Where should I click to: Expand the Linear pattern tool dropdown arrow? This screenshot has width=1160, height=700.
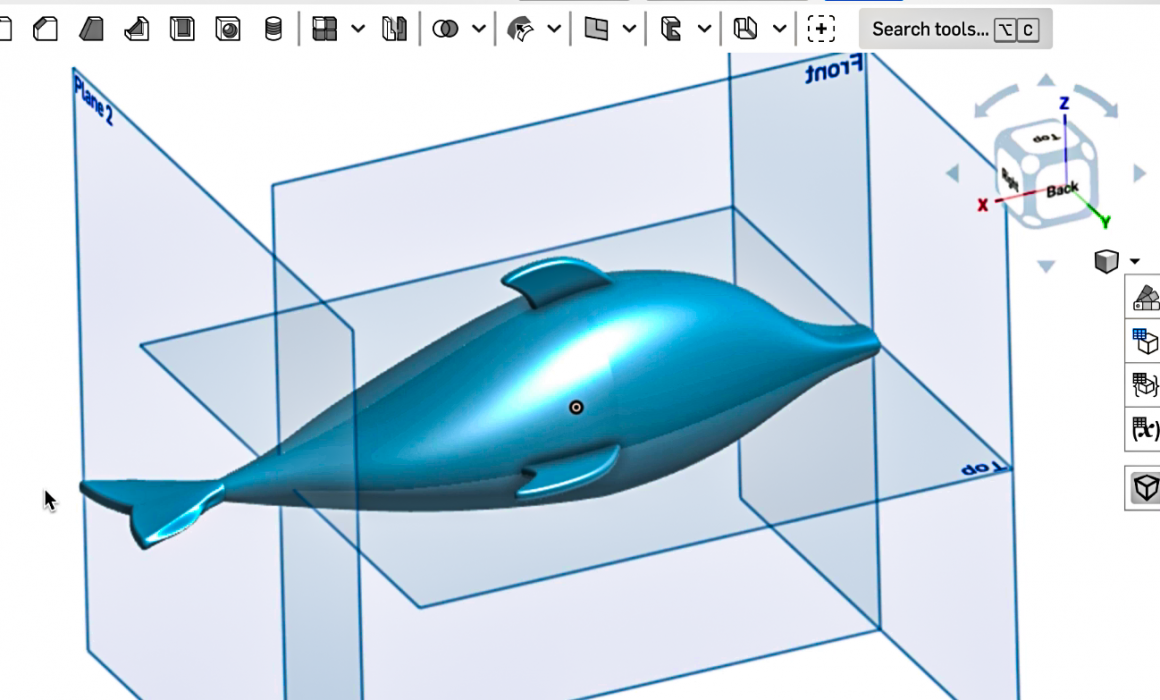357,29
